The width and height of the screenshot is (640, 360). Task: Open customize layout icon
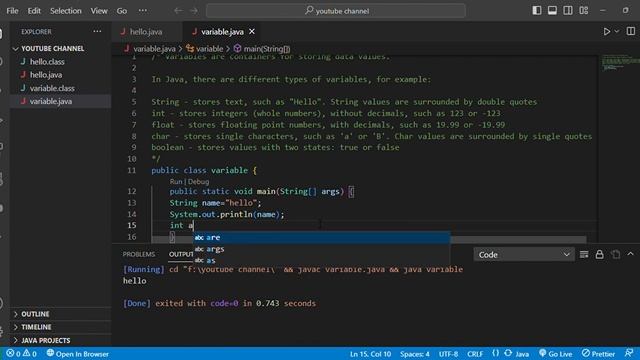(x=584, y=10)
